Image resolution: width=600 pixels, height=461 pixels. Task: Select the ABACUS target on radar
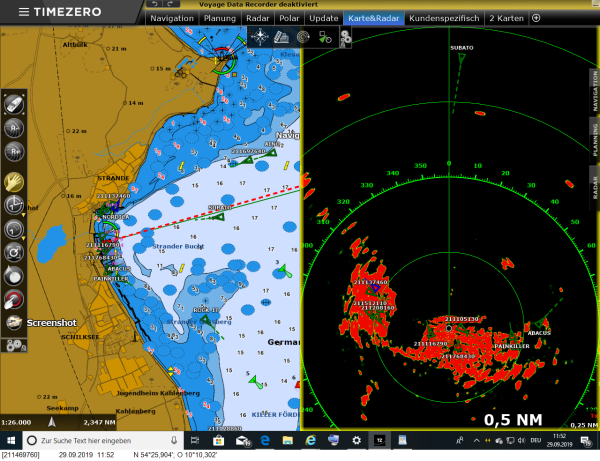point(541,323)
